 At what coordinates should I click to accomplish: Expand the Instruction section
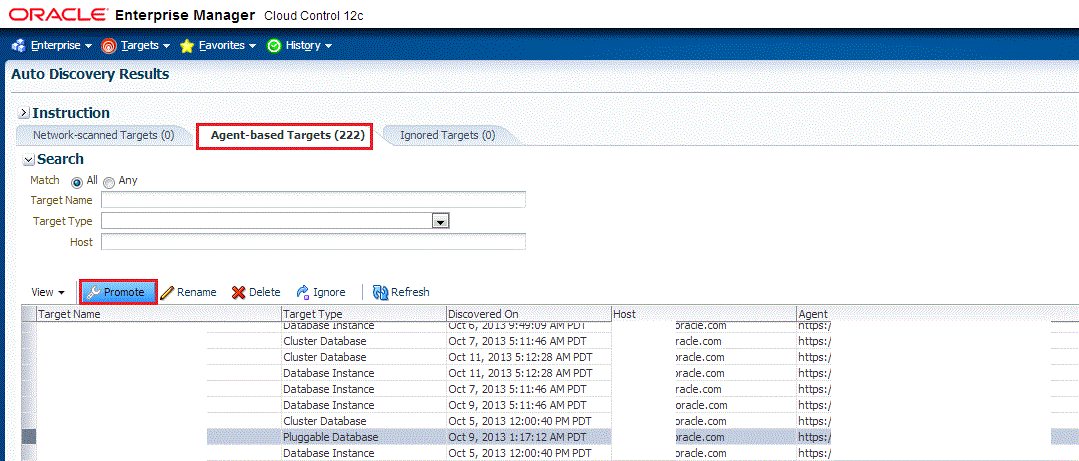(23, 113)
